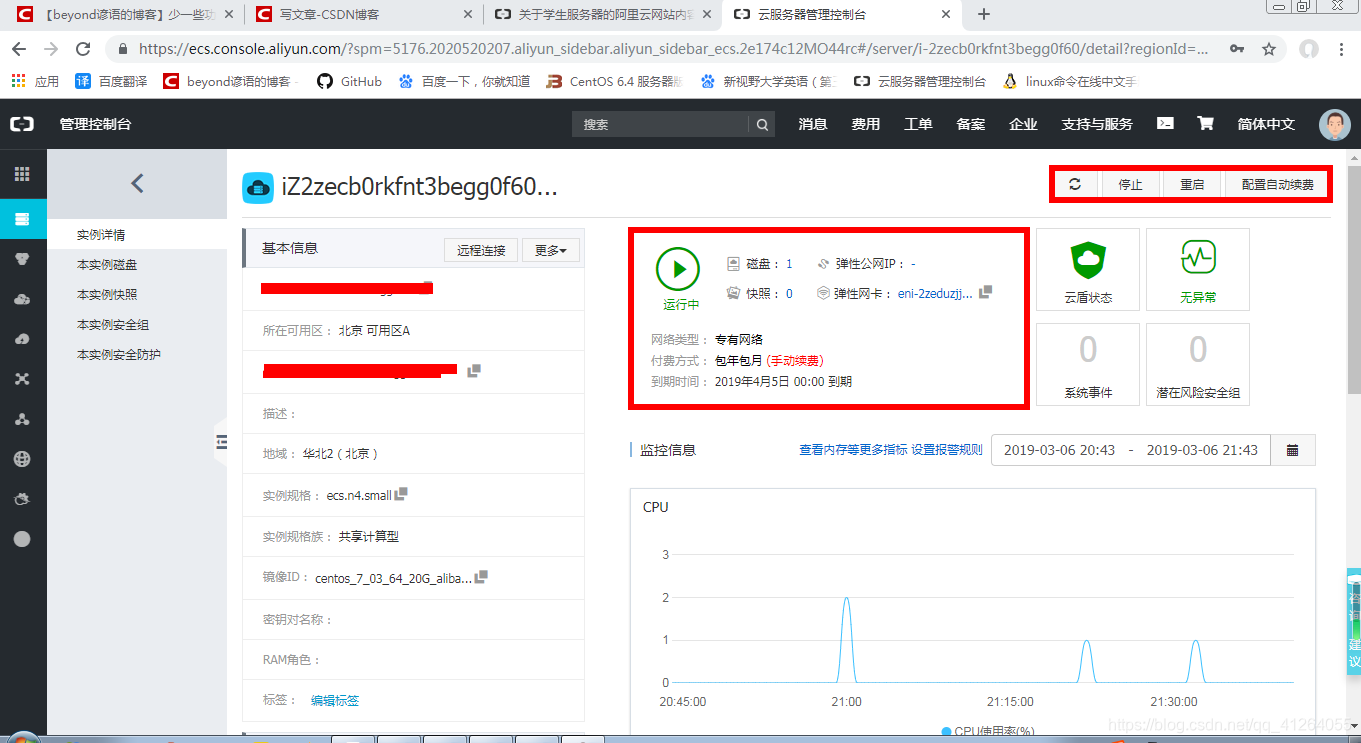Screen dimensions: 1361x743
Task: Click the green running status play icon
Action: 679,268
